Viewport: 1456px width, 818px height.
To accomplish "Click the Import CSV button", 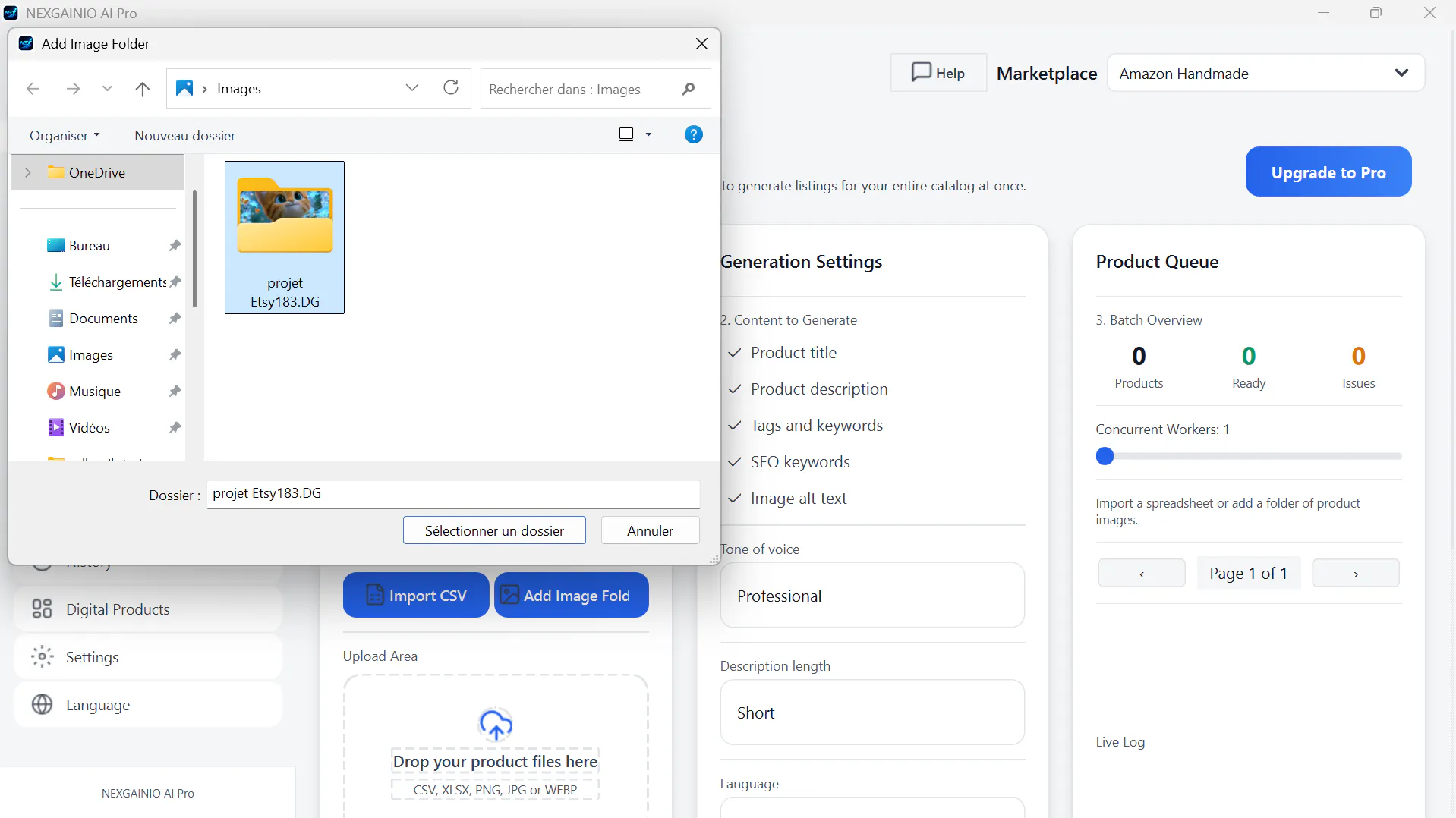I will tap(416, 596).
